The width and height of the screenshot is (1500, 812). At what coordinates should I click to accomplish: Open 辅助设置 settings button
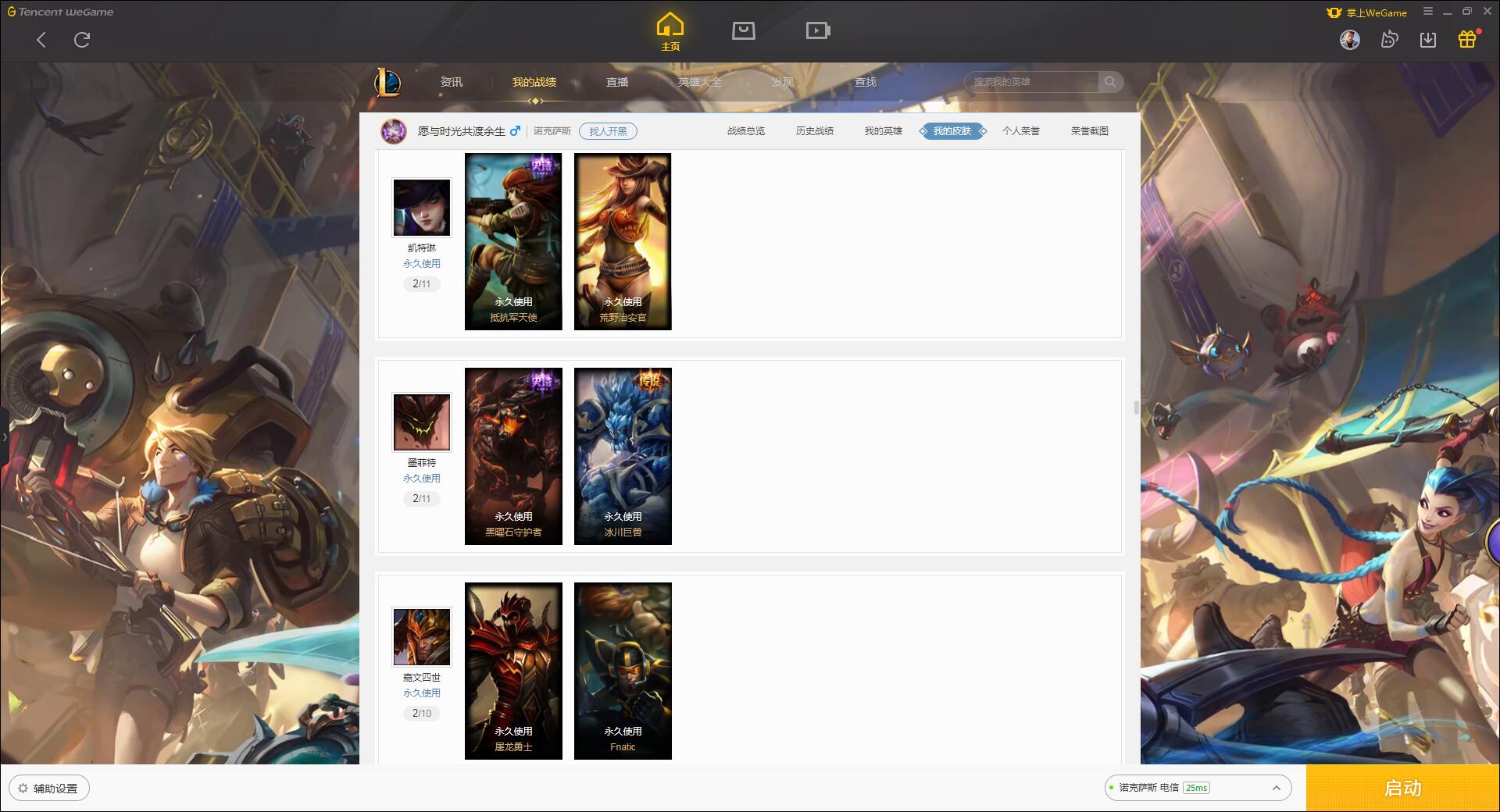49,789
